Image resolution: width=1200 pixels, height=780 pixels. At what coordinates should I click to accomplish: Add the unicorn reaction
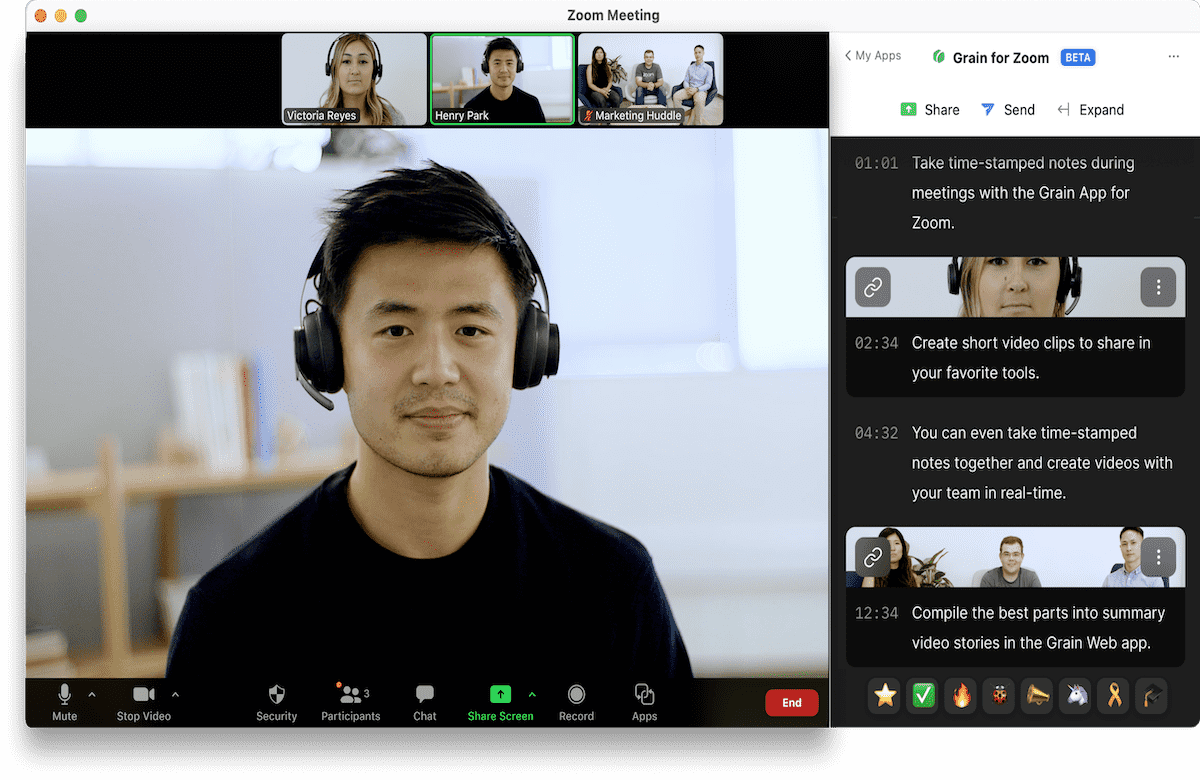tap(1076, 696)
